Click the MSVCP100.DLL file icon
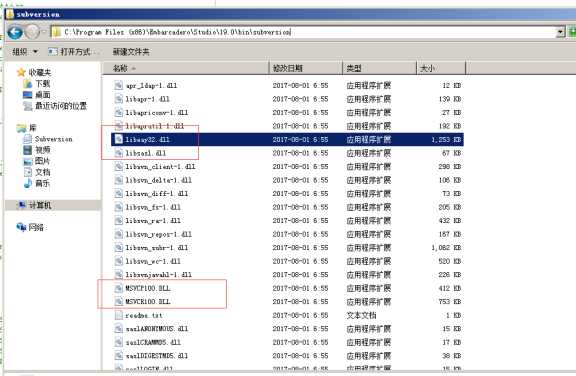The image size is (576, 376). 118,288
